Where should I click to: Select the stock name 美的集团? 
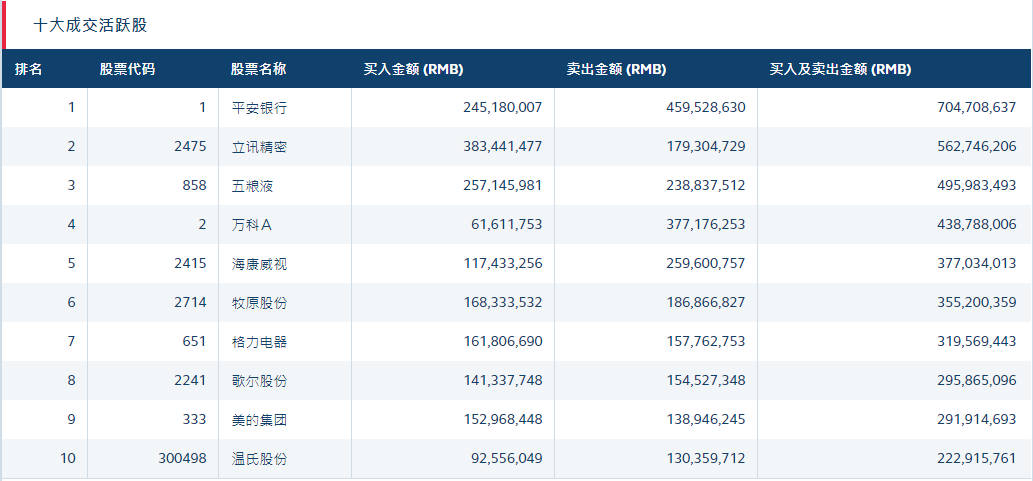pyautogui.click(x=259, y=420)
